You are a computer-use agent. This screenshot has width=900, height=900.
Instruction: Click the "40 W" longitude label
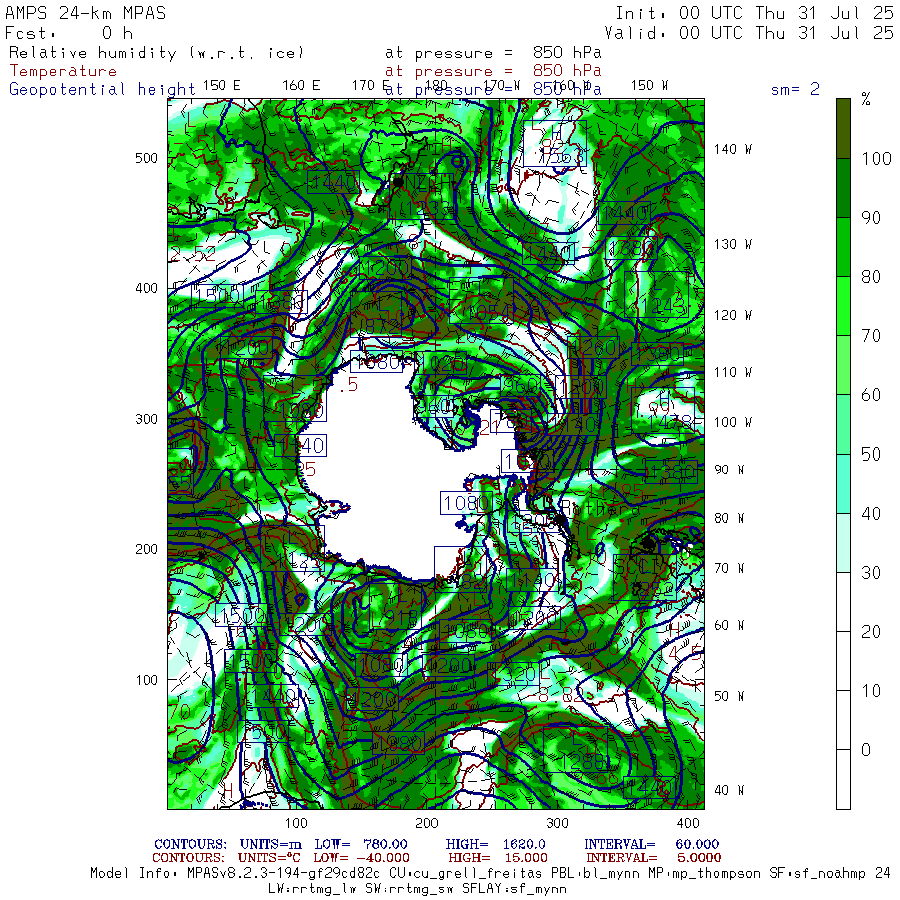coord(729,790)
